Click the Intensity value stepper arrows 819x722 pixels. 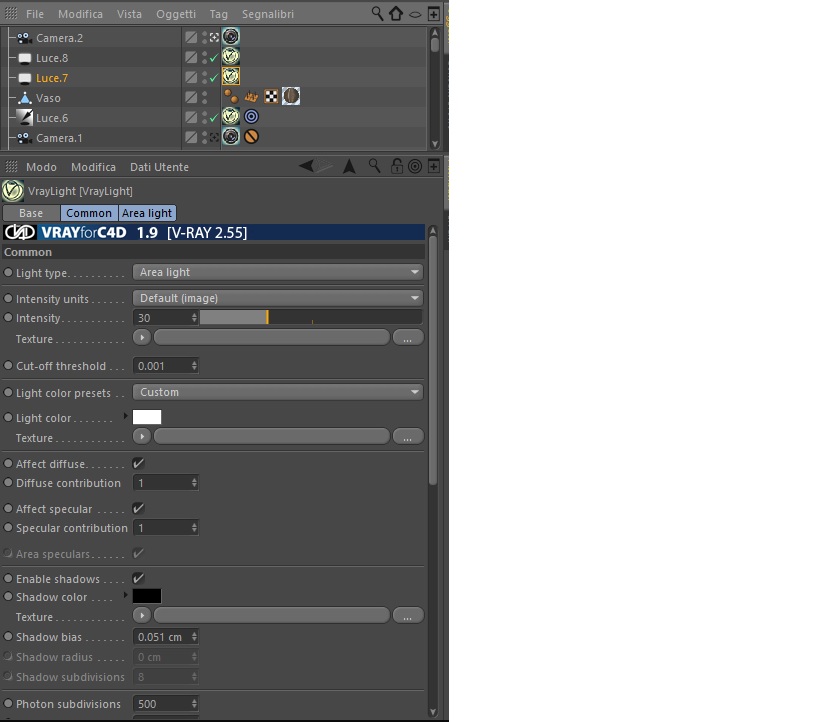[x=194, y=318]
